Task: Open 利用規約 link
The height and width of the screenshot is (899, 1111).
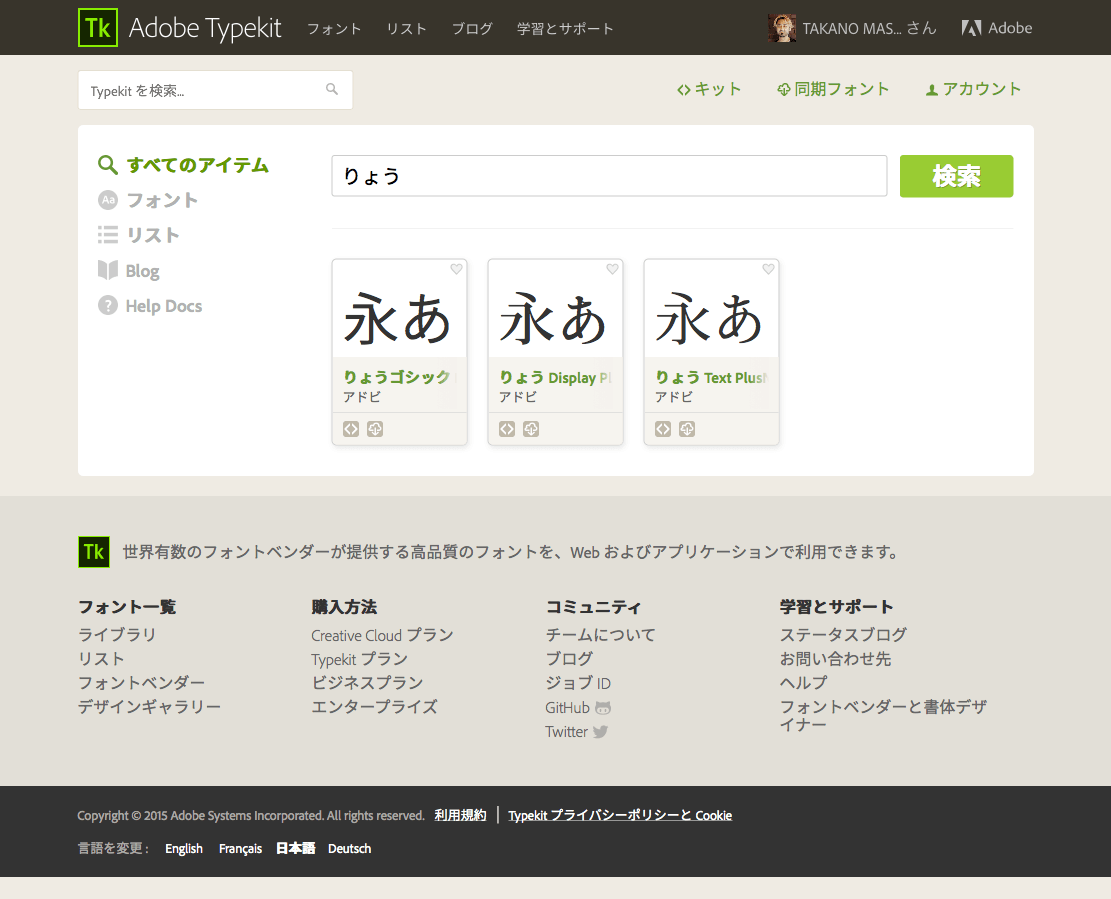Action: [x=461, y=815]
